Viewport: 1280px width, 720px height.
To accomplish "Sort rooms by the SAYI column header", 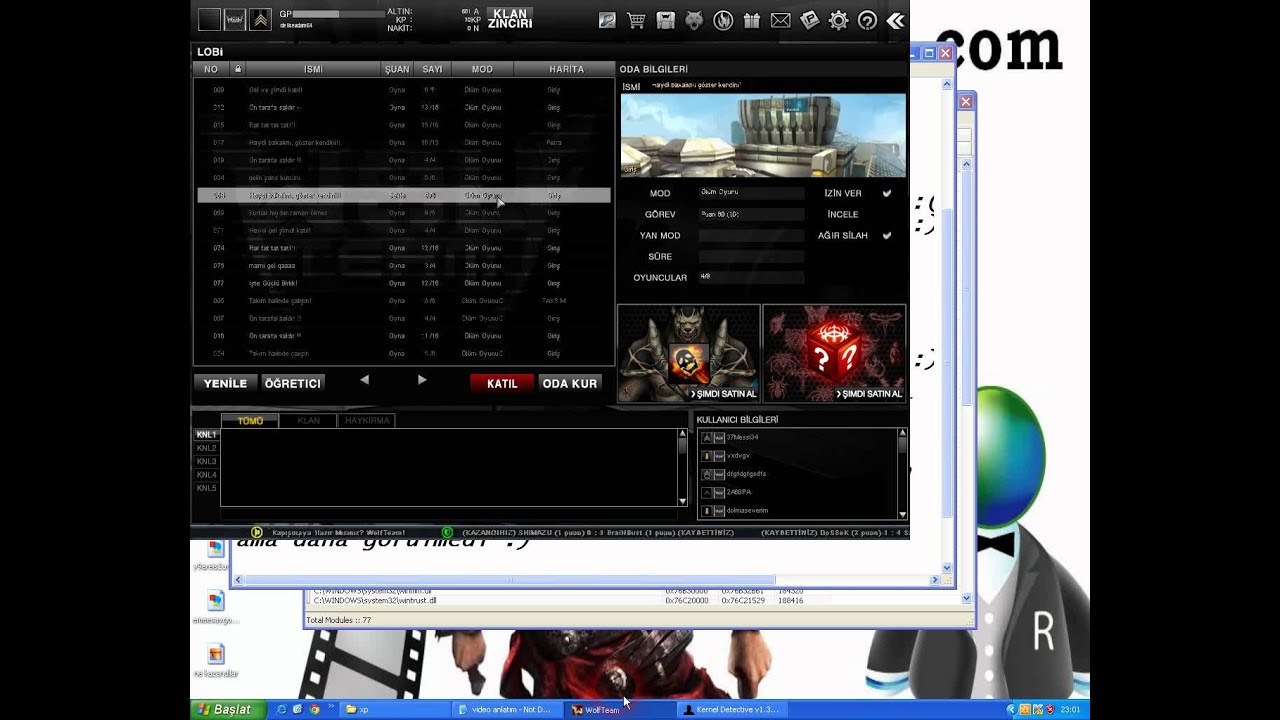I will coord(432,69).
